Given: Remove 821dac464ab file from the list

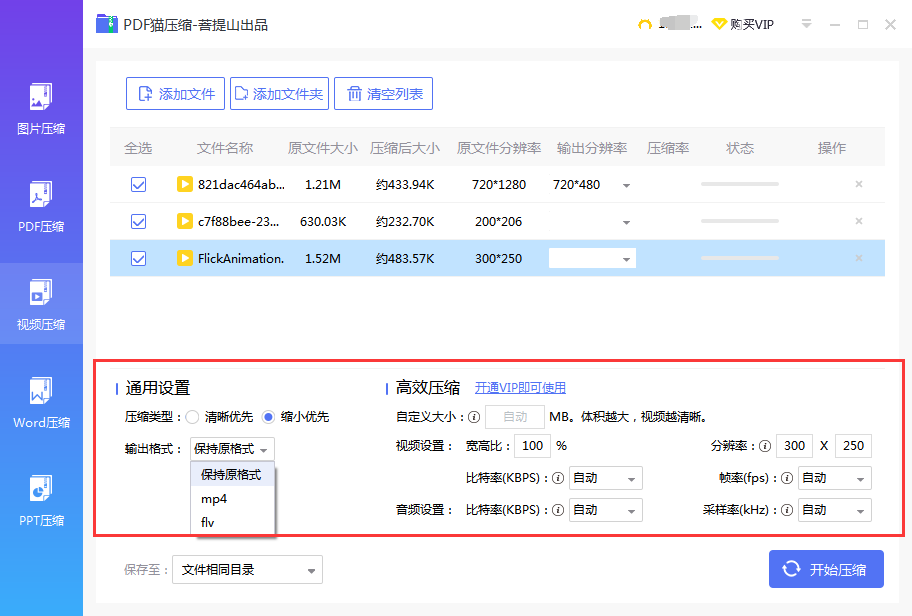Looking at the screenshot, I should [x=858, y=184].
